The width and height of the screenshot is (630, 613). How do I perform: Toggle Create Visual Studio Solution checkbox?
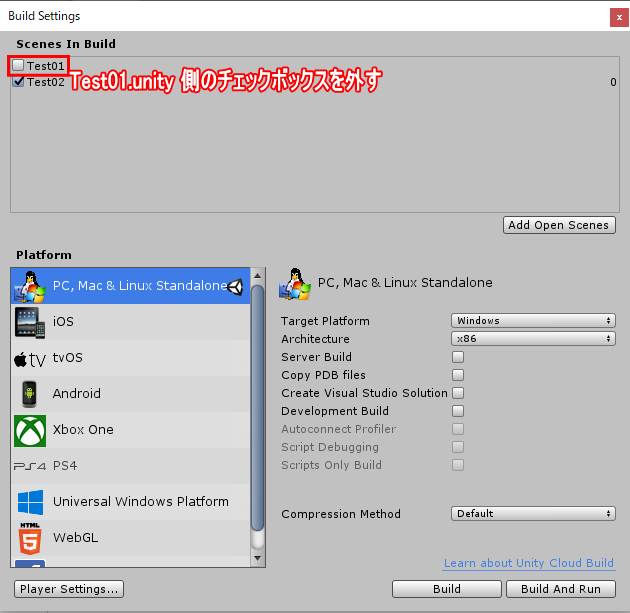(x=458, y=393)
